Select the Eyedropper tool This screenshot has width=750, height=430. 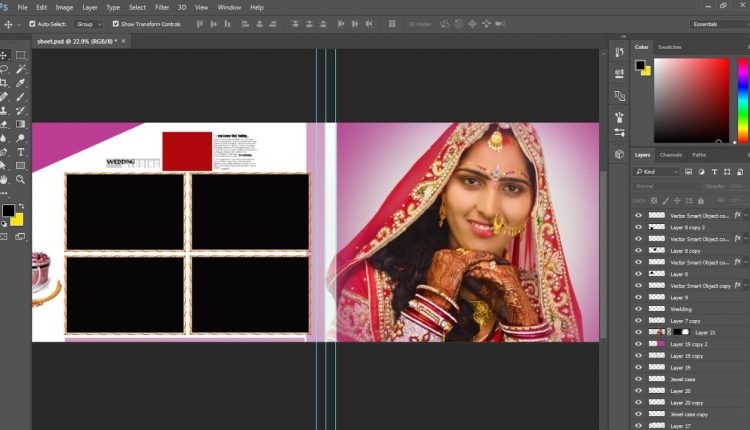[x=20, y=83]
